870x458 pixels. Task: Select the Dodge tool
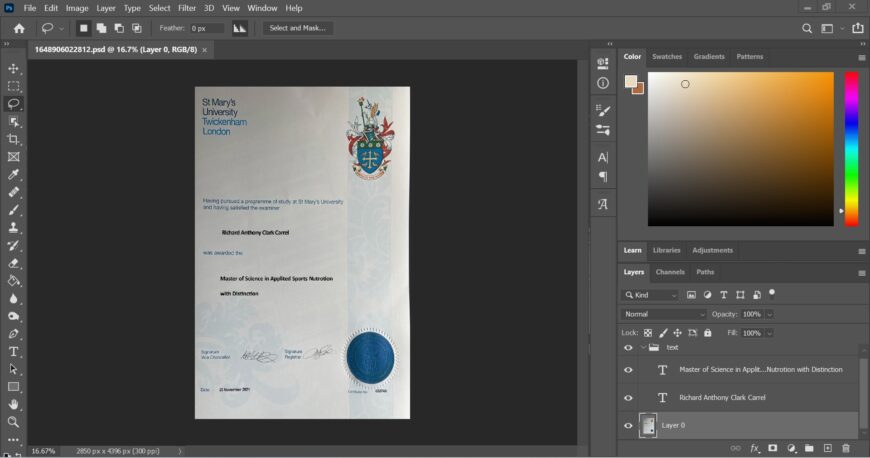(13, 316)
